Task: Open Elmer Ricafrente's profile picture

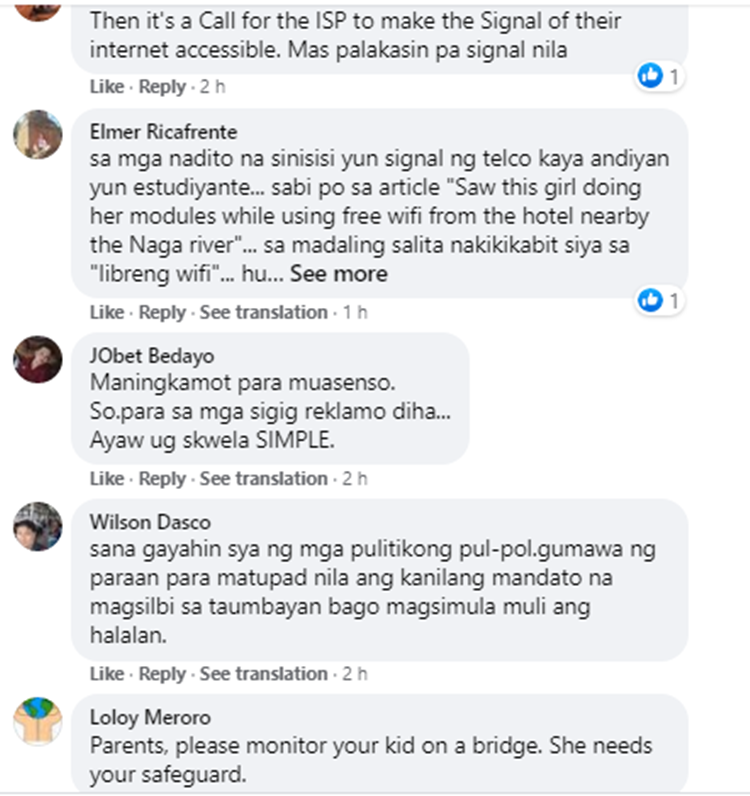Action: [38, 135]
